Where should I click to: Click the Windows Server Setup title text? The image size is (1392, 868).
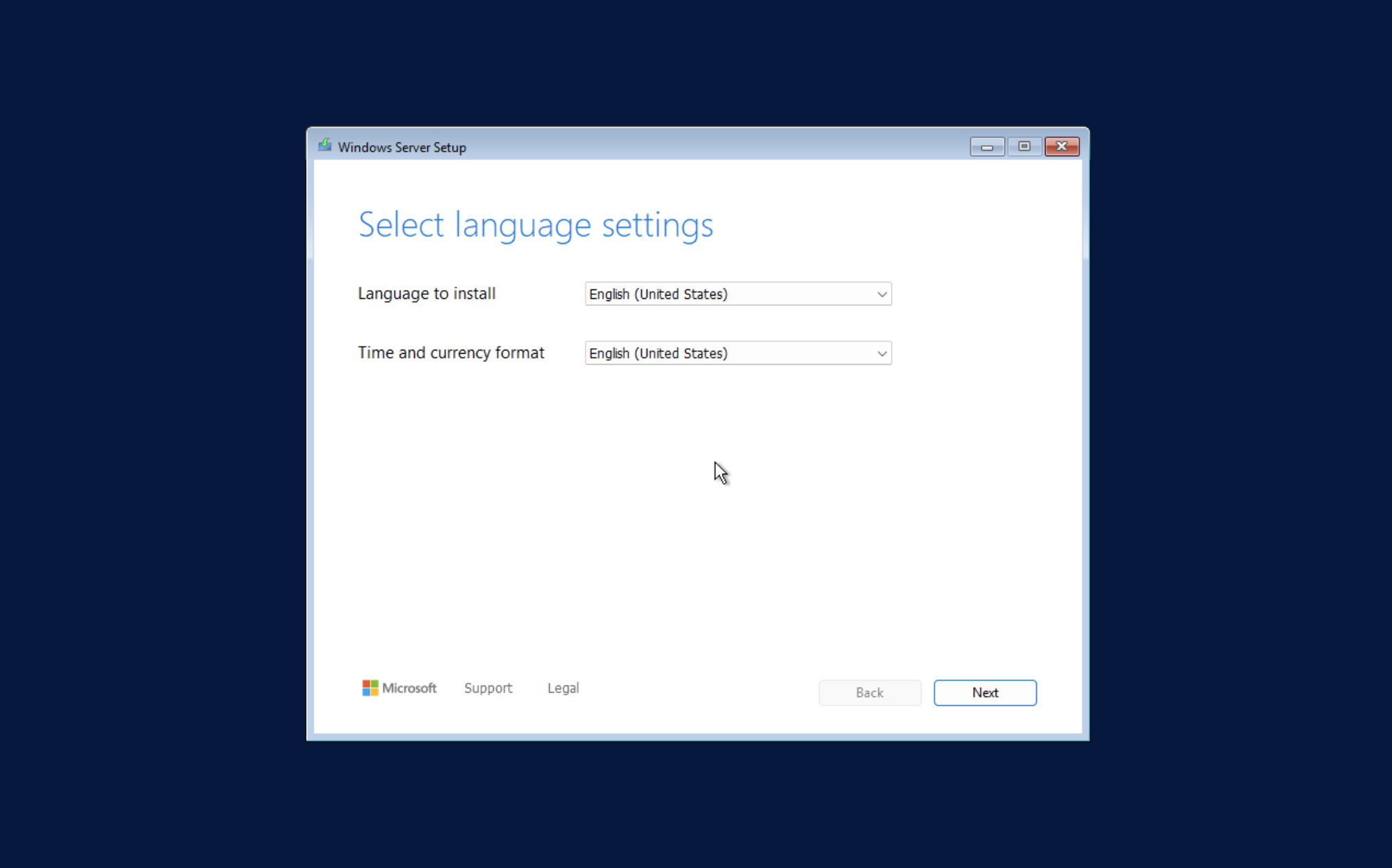pyautogui.click(x=402, y=147)
